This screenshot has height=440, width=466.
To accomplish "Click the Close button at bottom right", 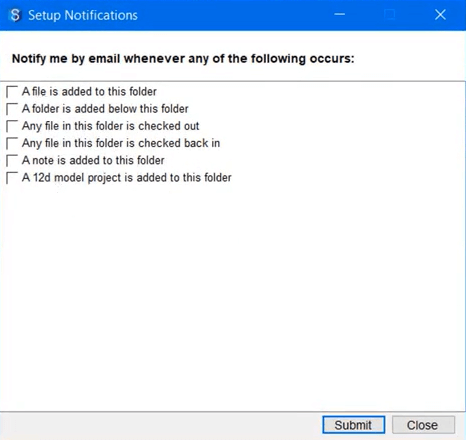I will [x=423, y=425].
